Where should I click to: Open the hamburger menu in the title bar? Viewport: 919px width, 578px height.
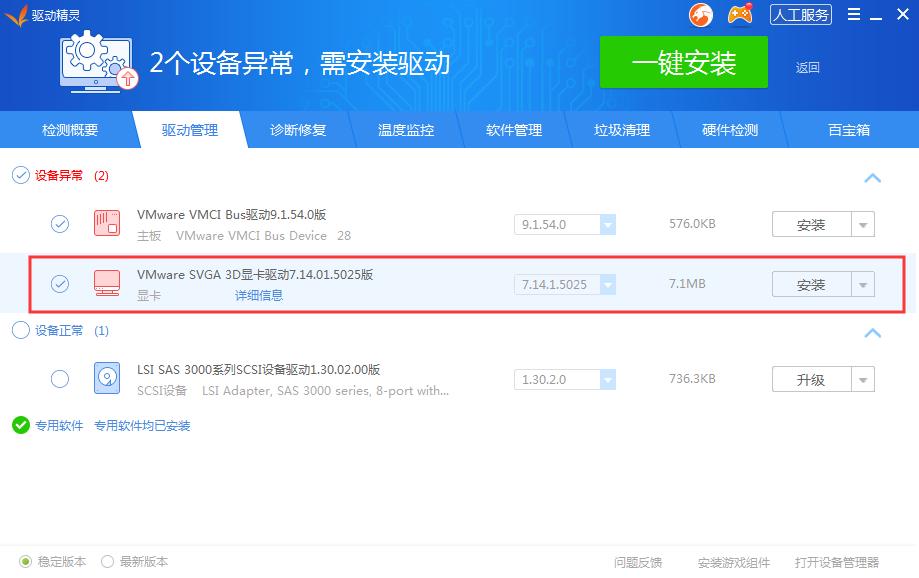(852, 14)
